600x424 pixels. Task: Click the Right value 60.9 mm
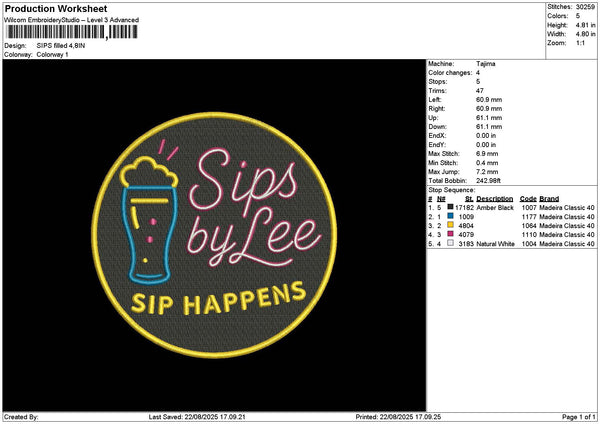point(489,109)
